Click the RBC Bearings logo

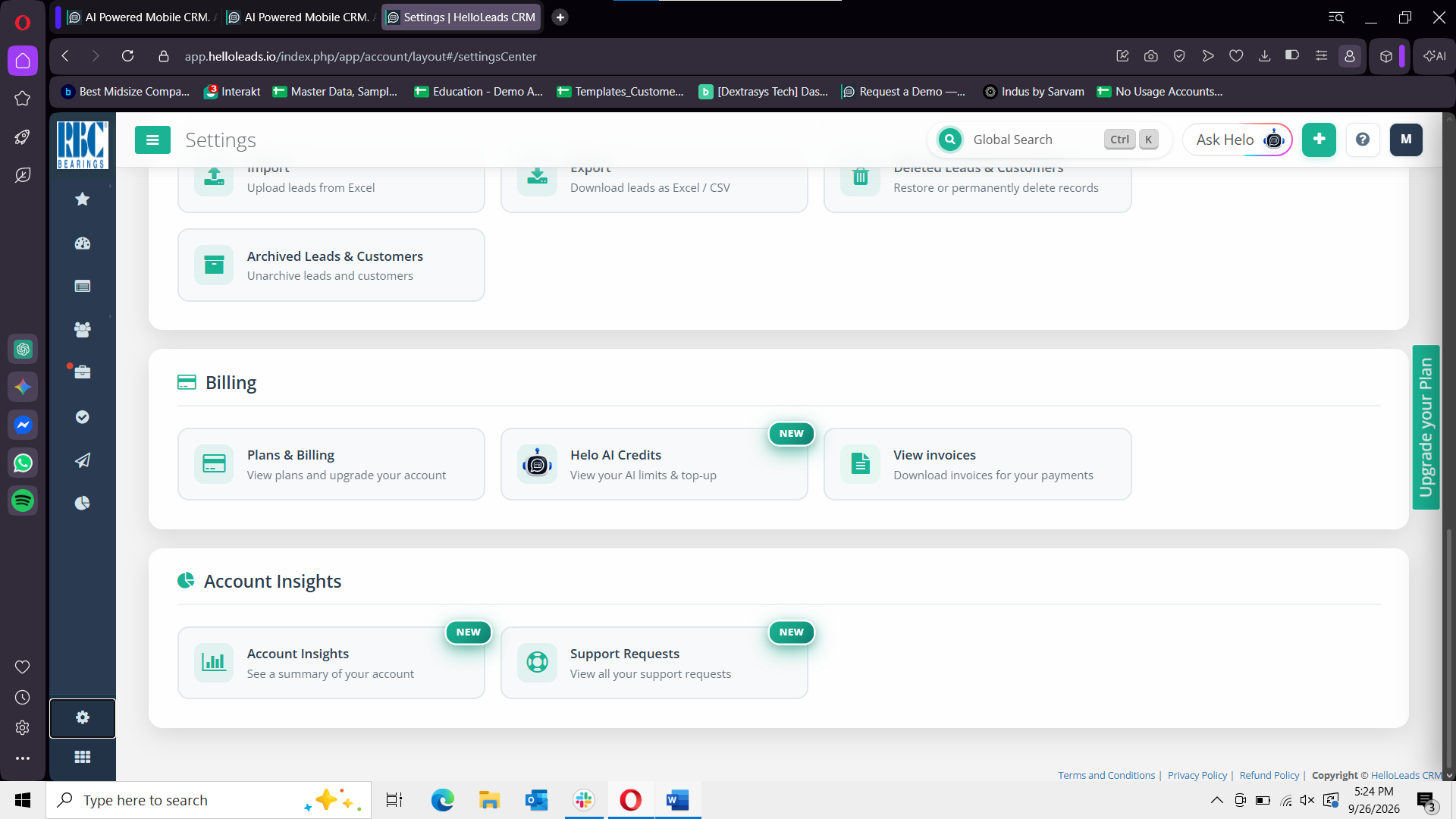coord(83,145)
